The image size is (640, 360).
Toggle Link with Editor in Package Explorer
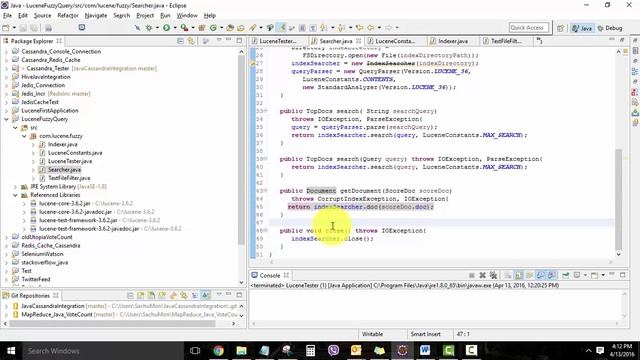coord(191,41)
